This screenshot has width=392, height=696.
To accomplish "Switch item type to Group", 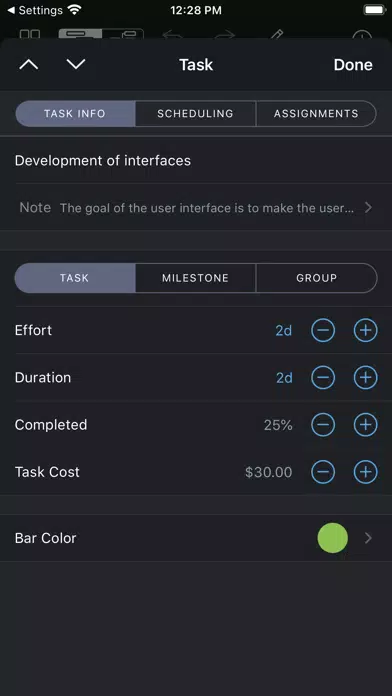I will pyautogui.click(x=317, y=278).
